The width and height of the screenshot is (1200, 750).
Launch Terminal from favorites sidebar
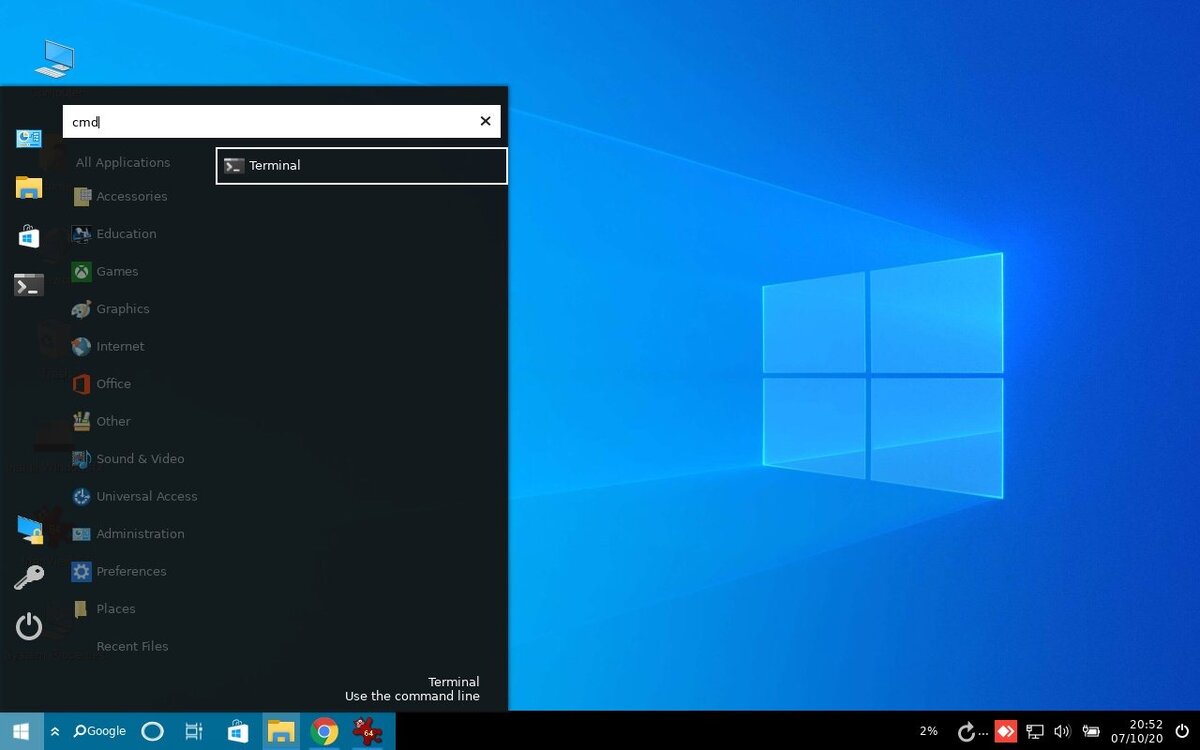(29, 286)
